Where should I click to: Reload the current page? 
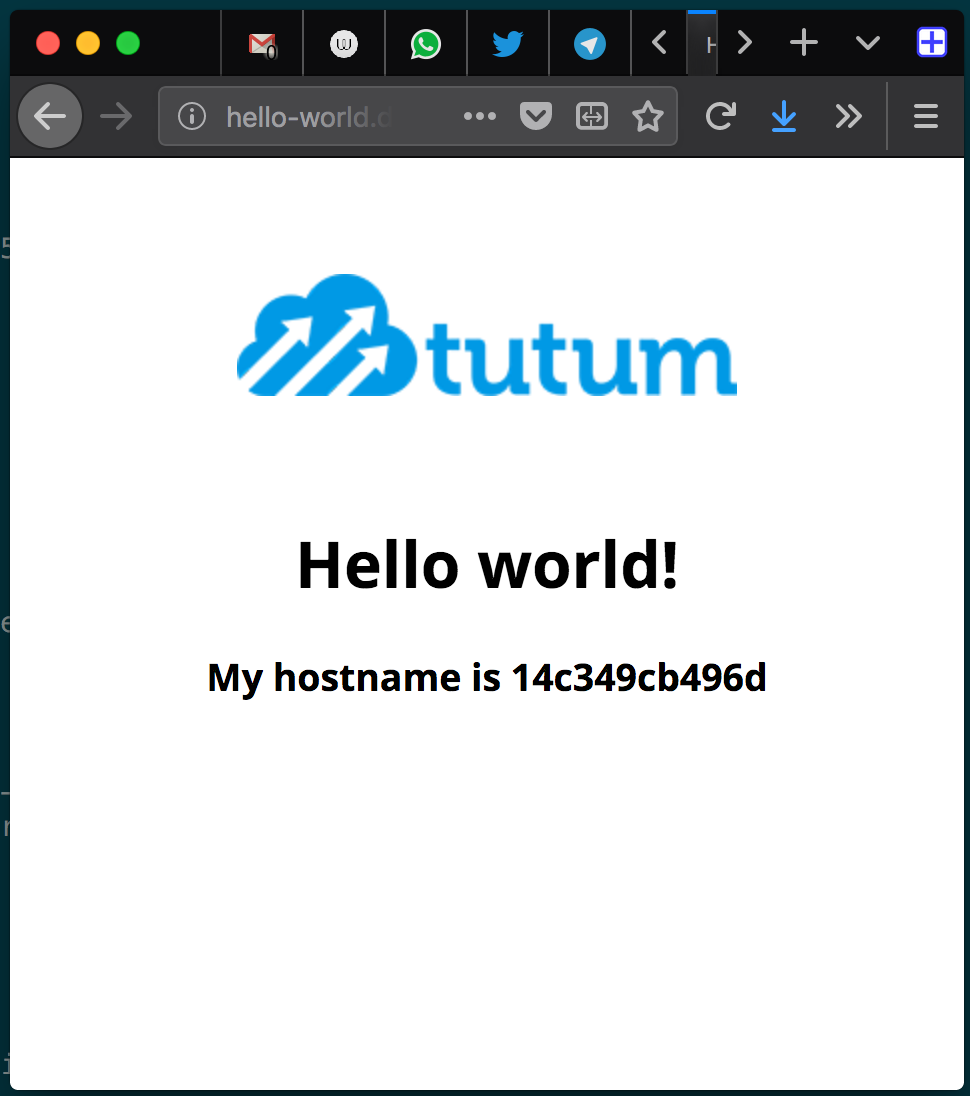coord(721,116)
